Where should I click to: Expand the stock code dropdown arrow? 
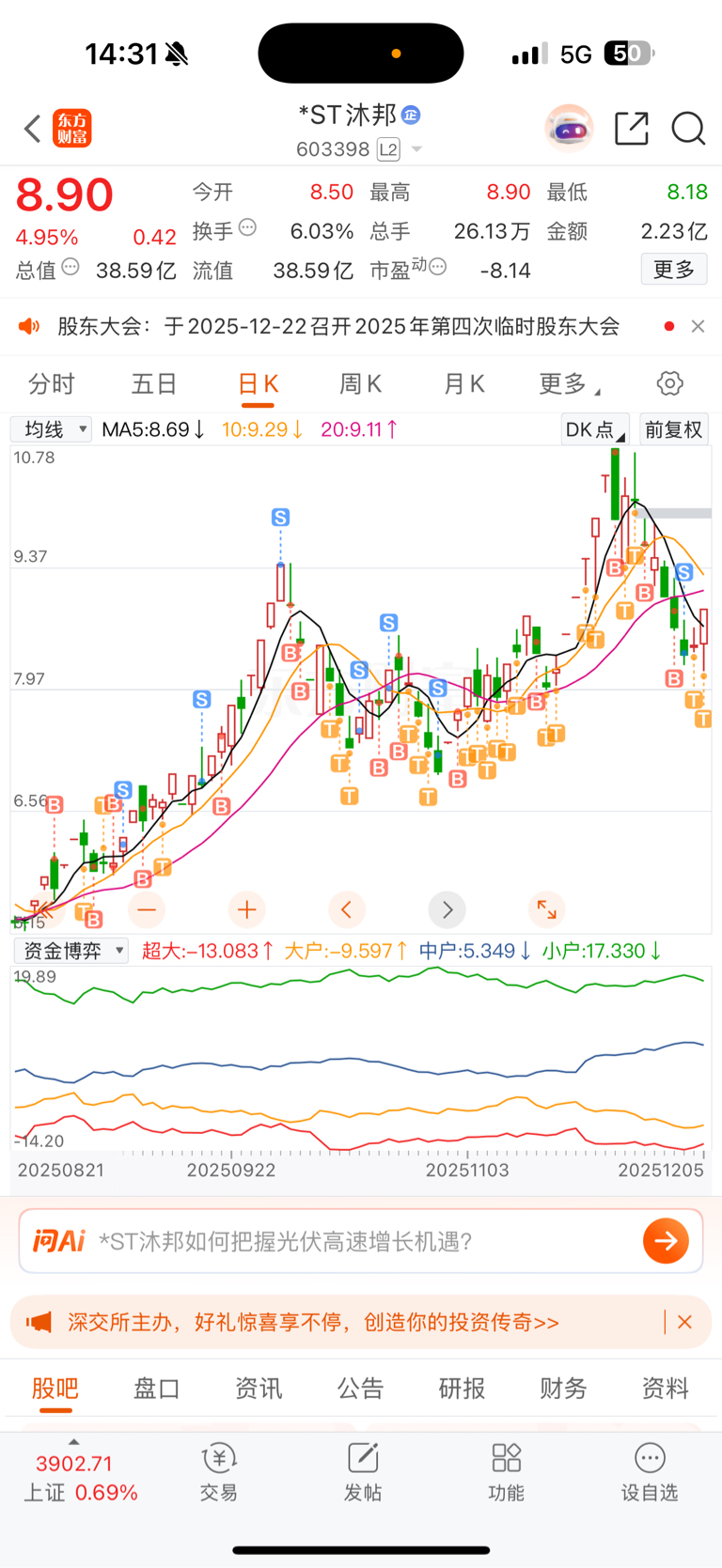pos(416,150)
